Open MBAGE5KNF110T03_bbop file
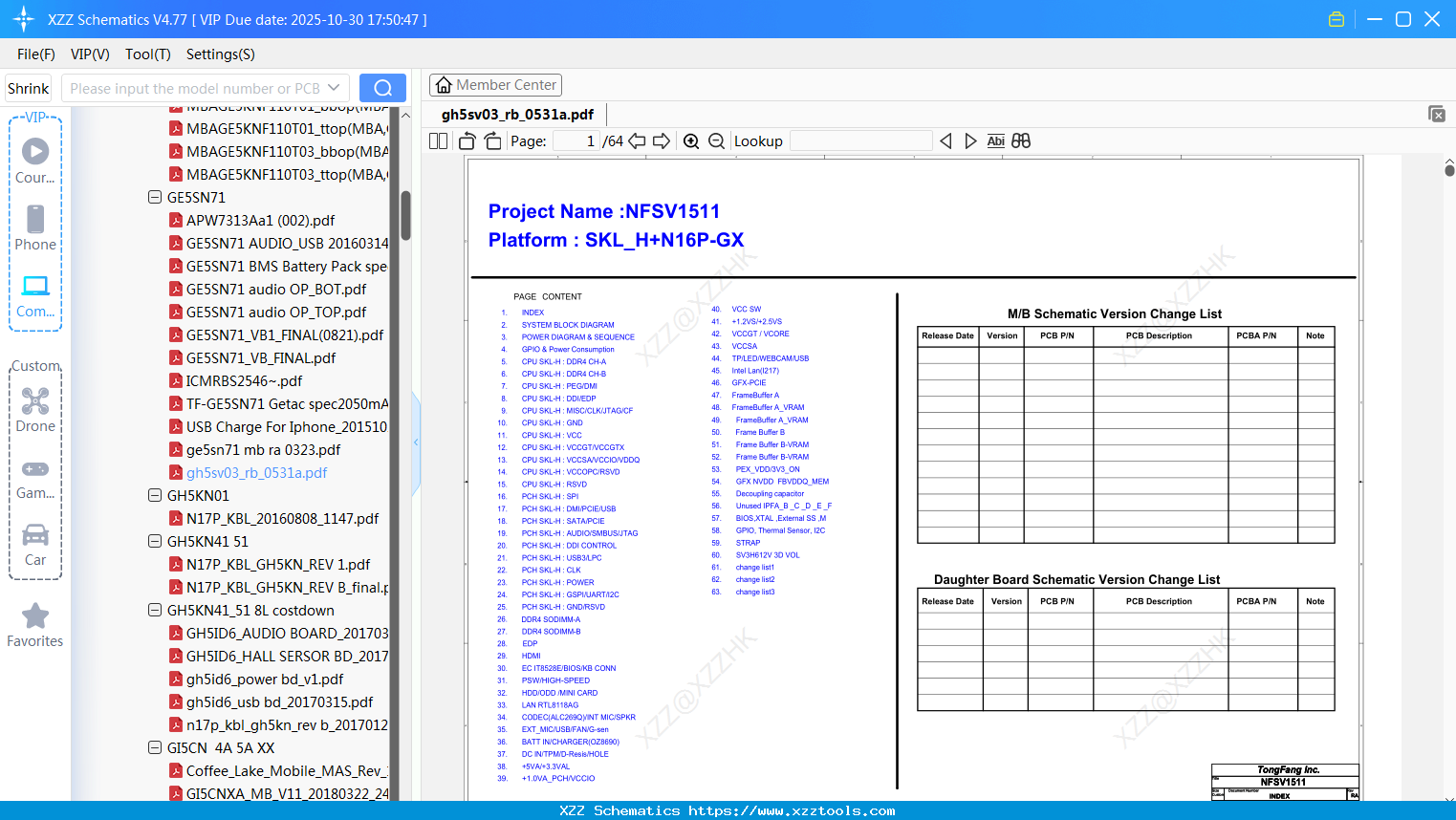 click(287, 152)
